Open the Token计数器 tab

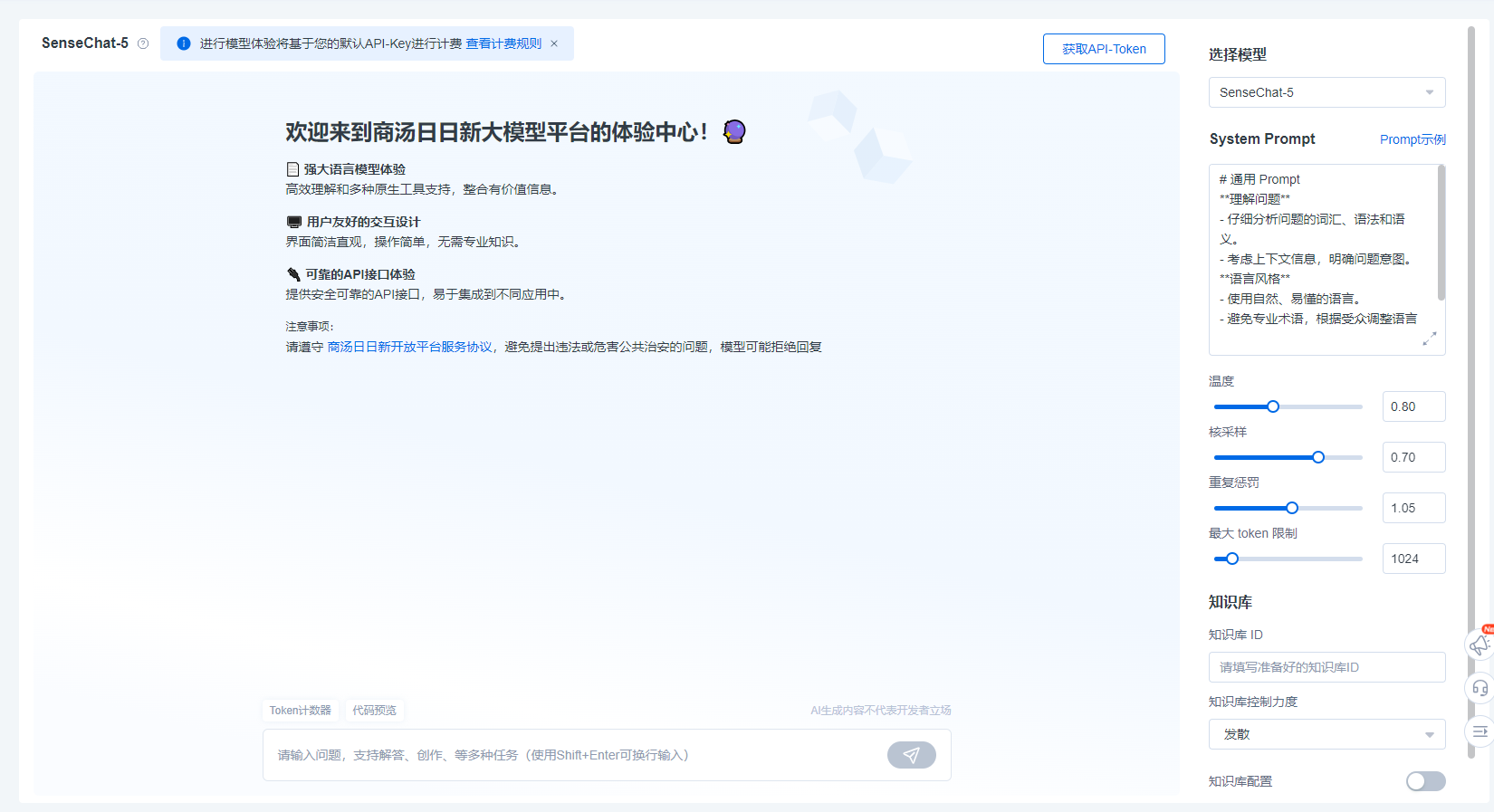coord(300,711)
